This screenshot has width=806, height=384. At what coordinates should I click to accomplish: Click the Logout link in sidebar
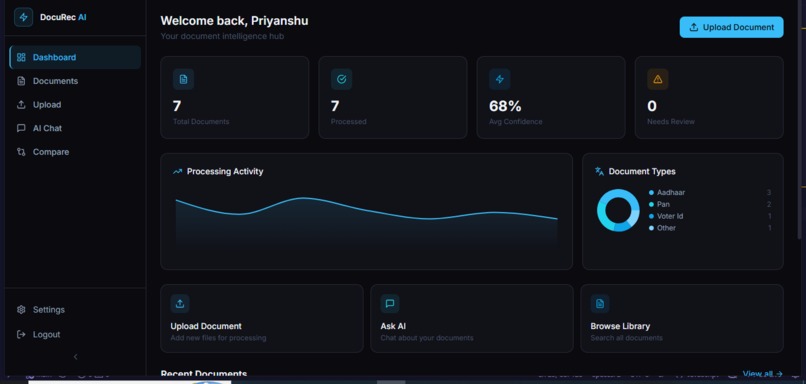tap(75, 334)
